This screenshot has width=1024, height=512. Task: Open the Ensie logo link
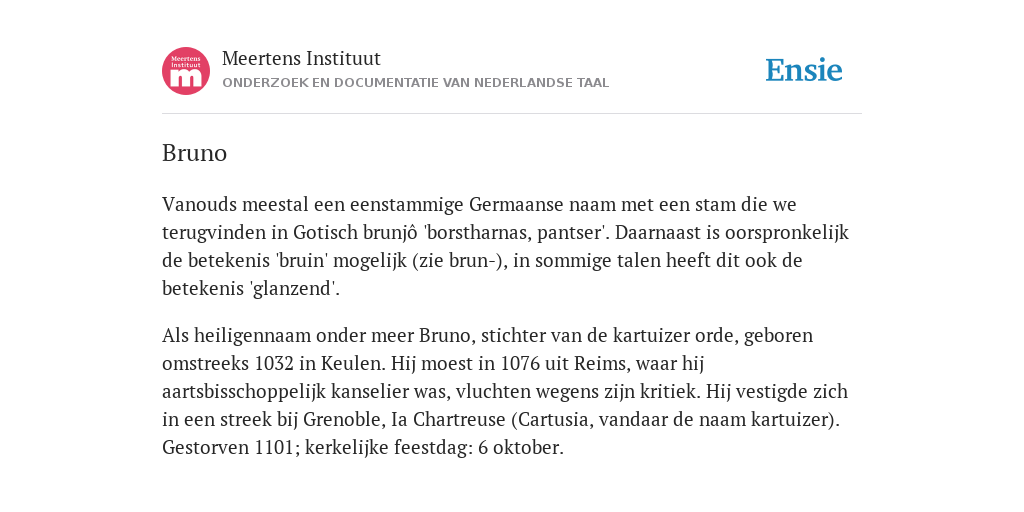pos(804,71)
